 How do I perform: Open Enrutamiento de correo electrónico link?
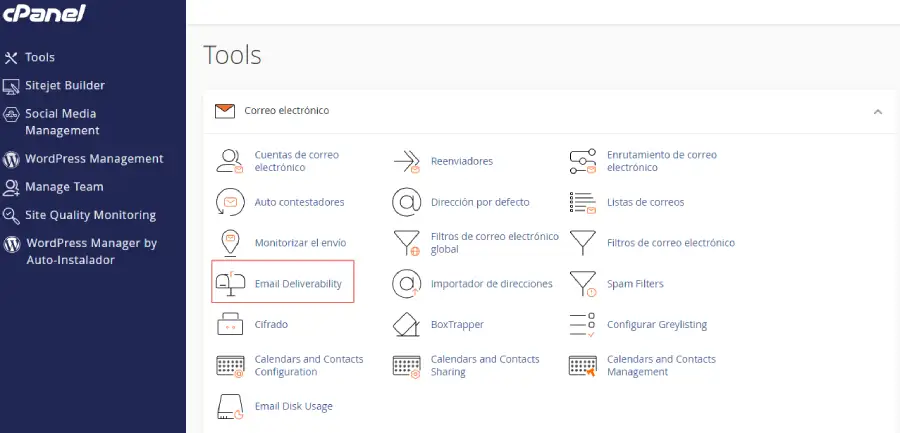pos(662,161)
